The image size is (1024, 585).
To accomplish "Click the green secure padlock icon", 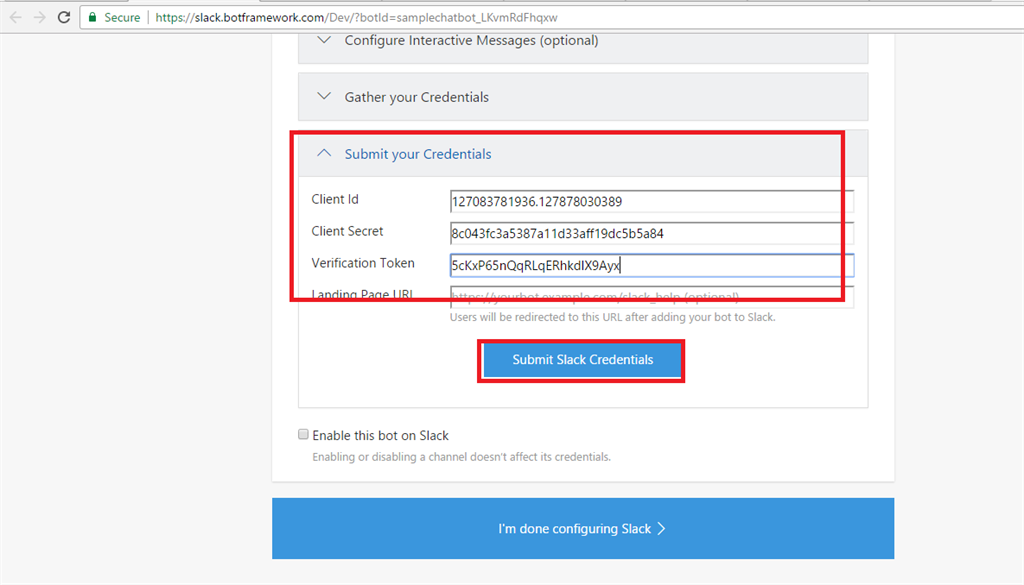I will (x=92, y=17).
